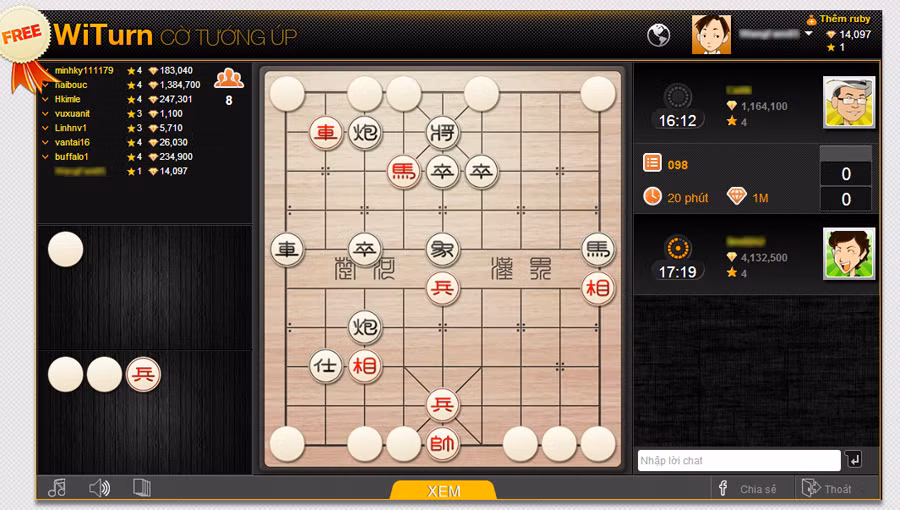Click the Thoát exit button
Screen dimensions: 900x510
coord(827,488)
